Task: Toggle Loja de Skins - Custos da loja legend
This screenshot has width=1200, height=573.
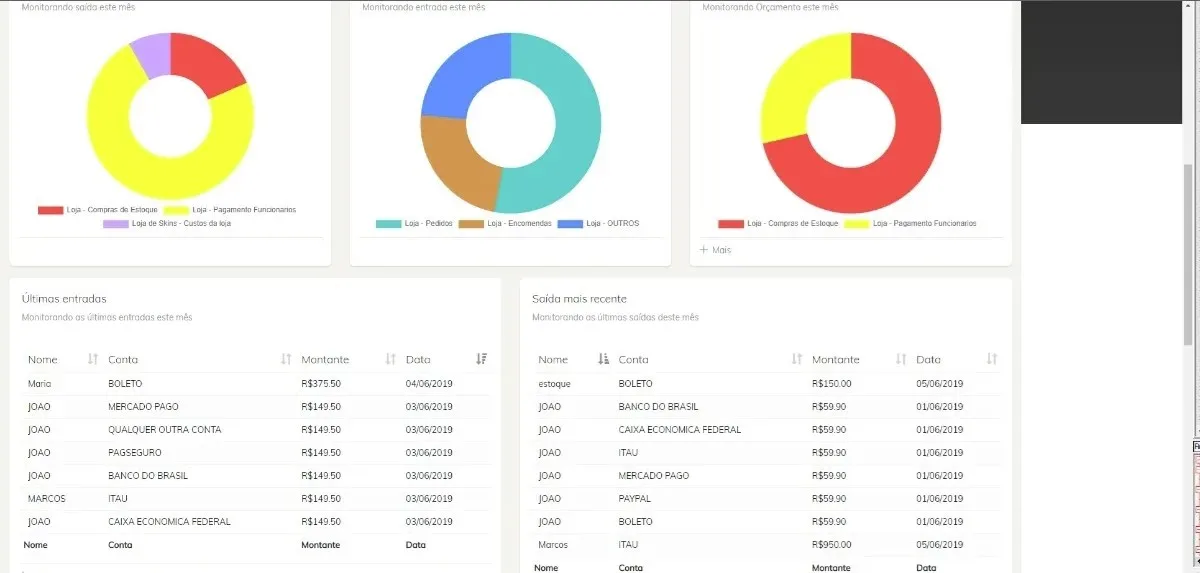Action: pyautogui.click(x=166, y=223)
